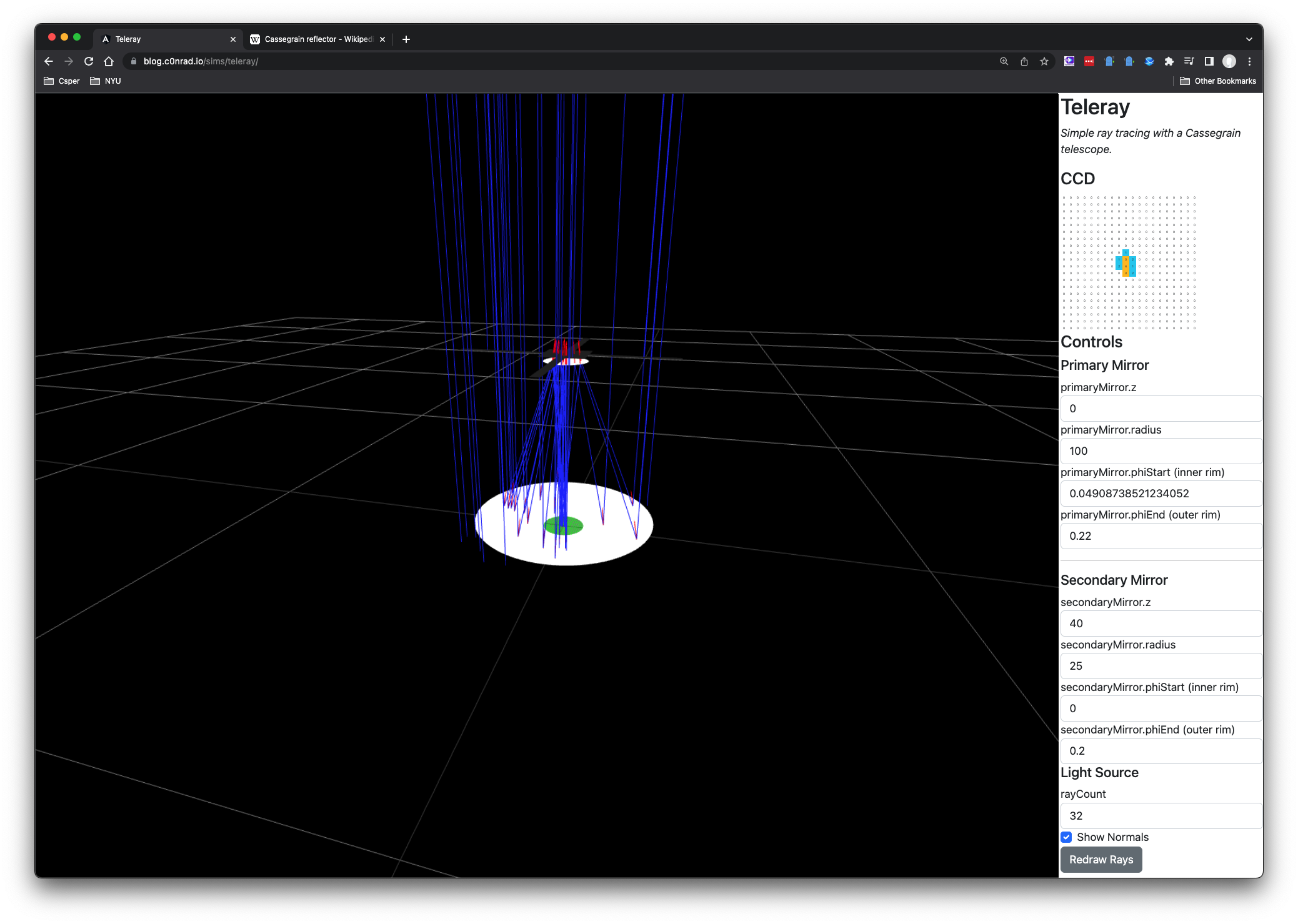The width and height of the screenshot is (1298, 924).
Task: Switch to the Teleray tab
Action: click(x=169, y=39)
